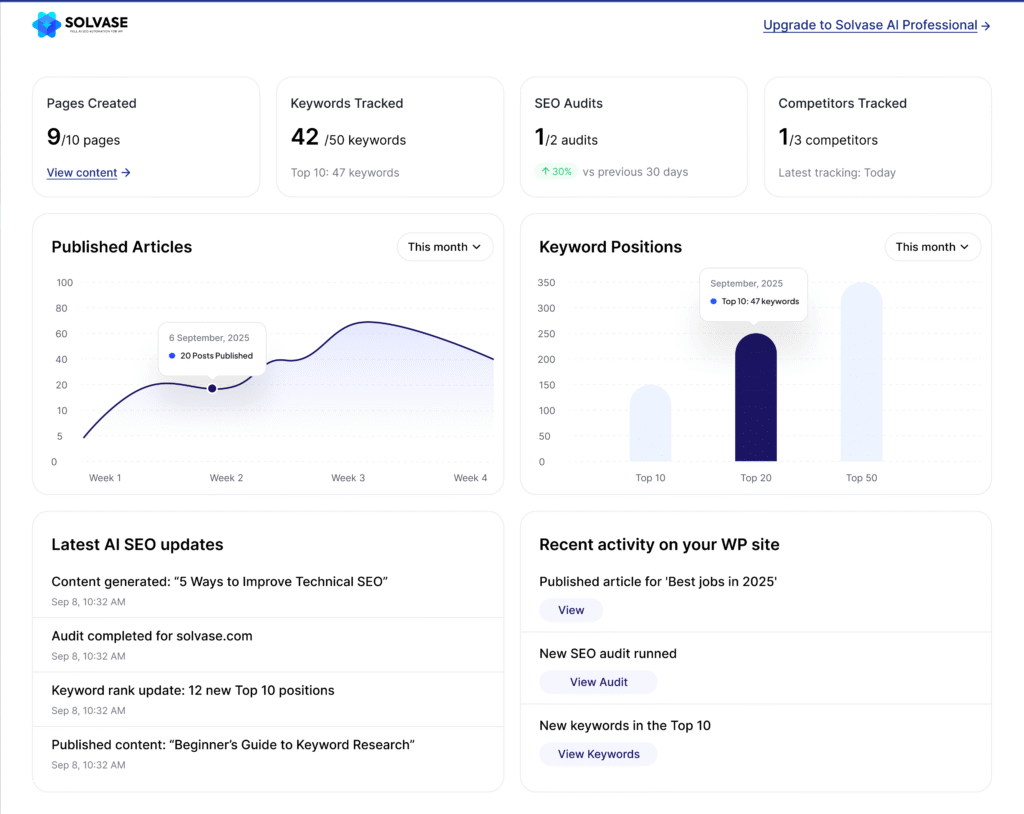The height and width of the screenshot is (814, 1024).
Task: Open Published Articles This month dropdown
Action: click(x=444, y=247)
